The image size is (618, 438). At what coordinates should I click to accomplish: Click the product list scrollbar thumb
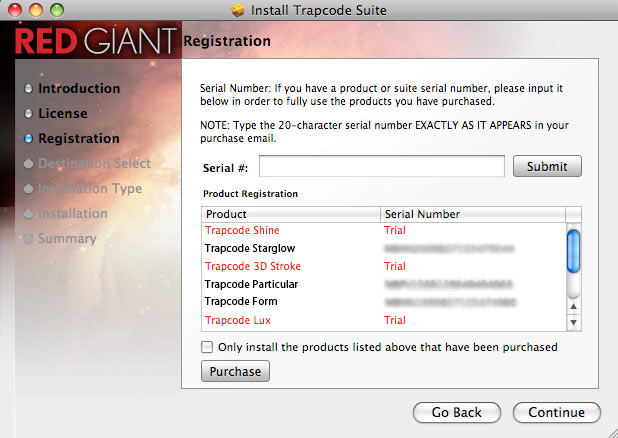coord(573,251)
